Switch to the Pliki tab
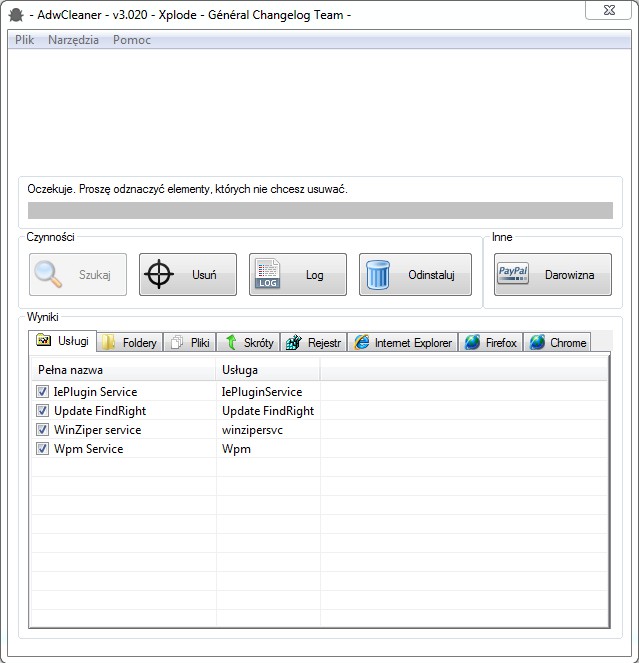This screenshot has width=639, height=663. (x=190, y=342)
